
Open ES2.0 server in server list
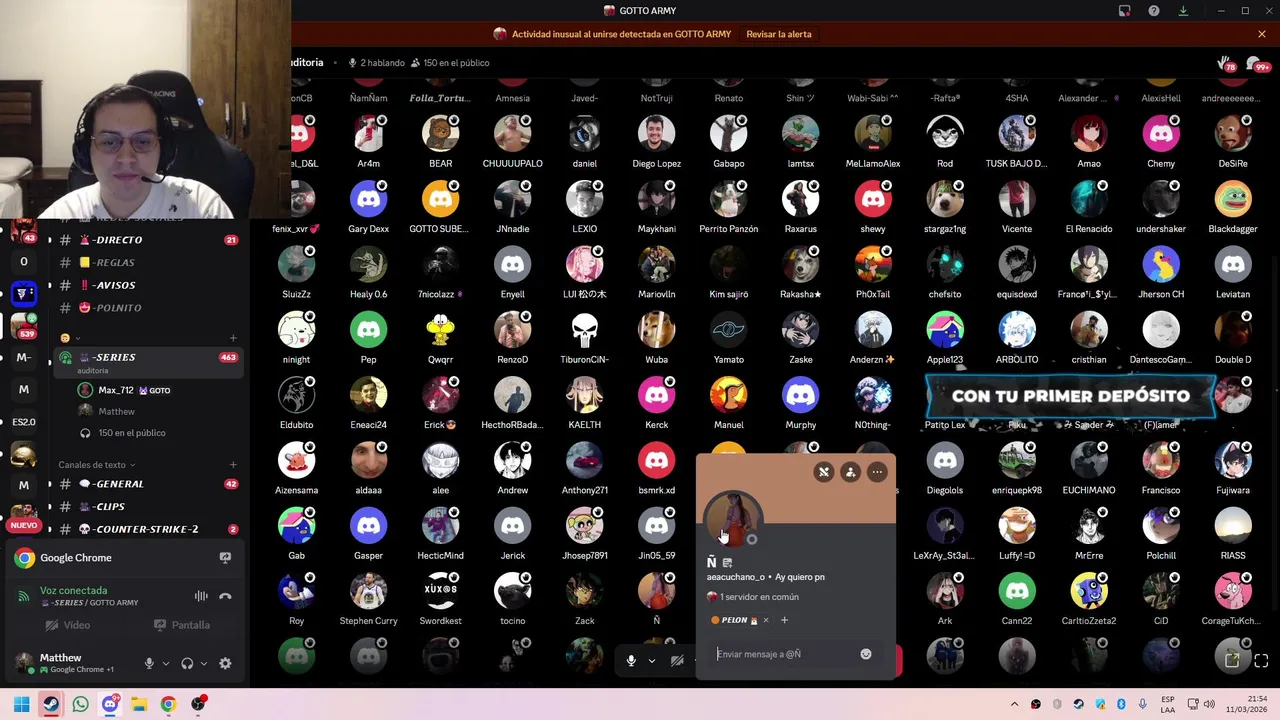pyautogui.click(x=24, y=422)
